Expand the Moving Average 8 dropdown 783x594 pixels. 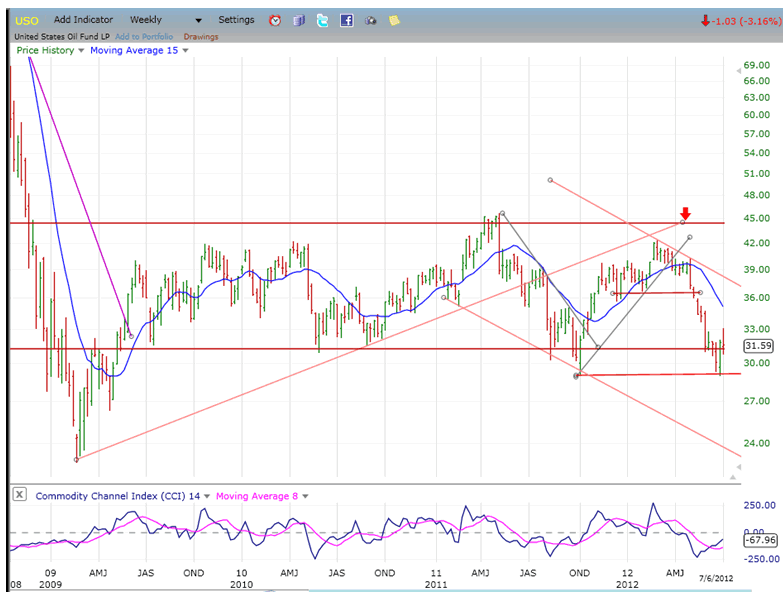[x=305, y=495]
